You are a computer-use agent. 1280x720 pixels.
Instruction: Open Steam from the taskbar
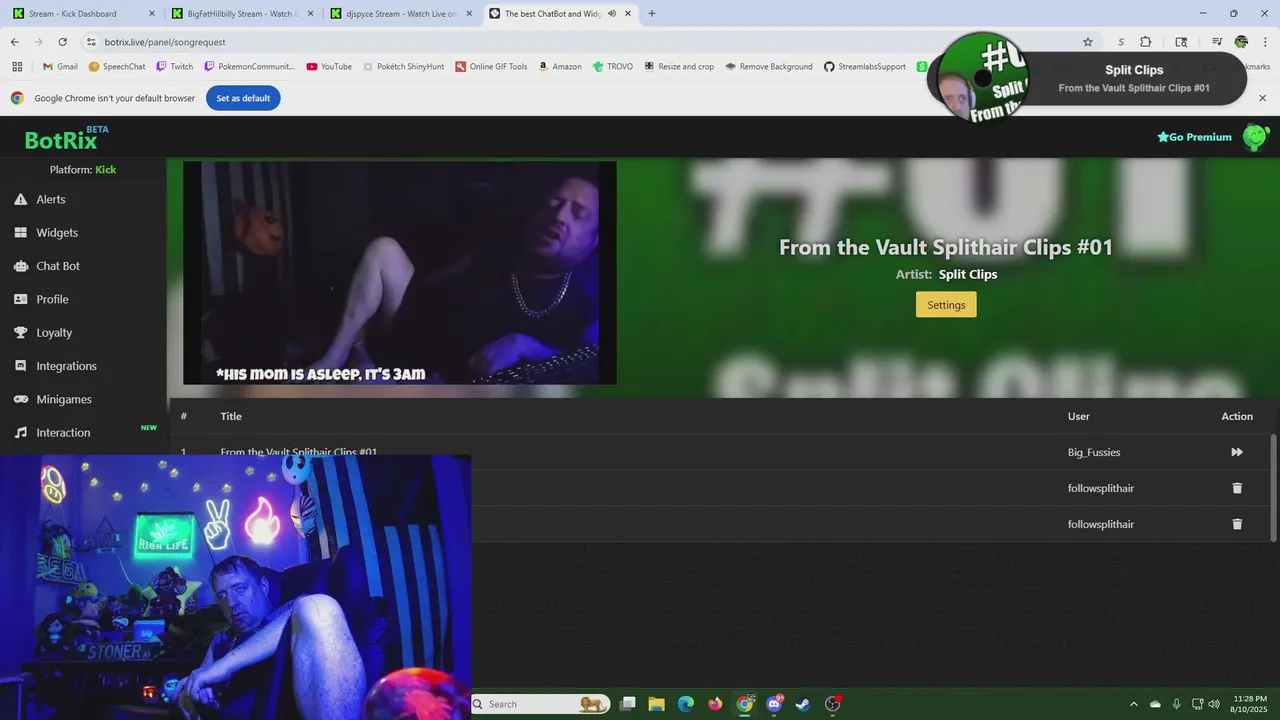tap(803, 704)
